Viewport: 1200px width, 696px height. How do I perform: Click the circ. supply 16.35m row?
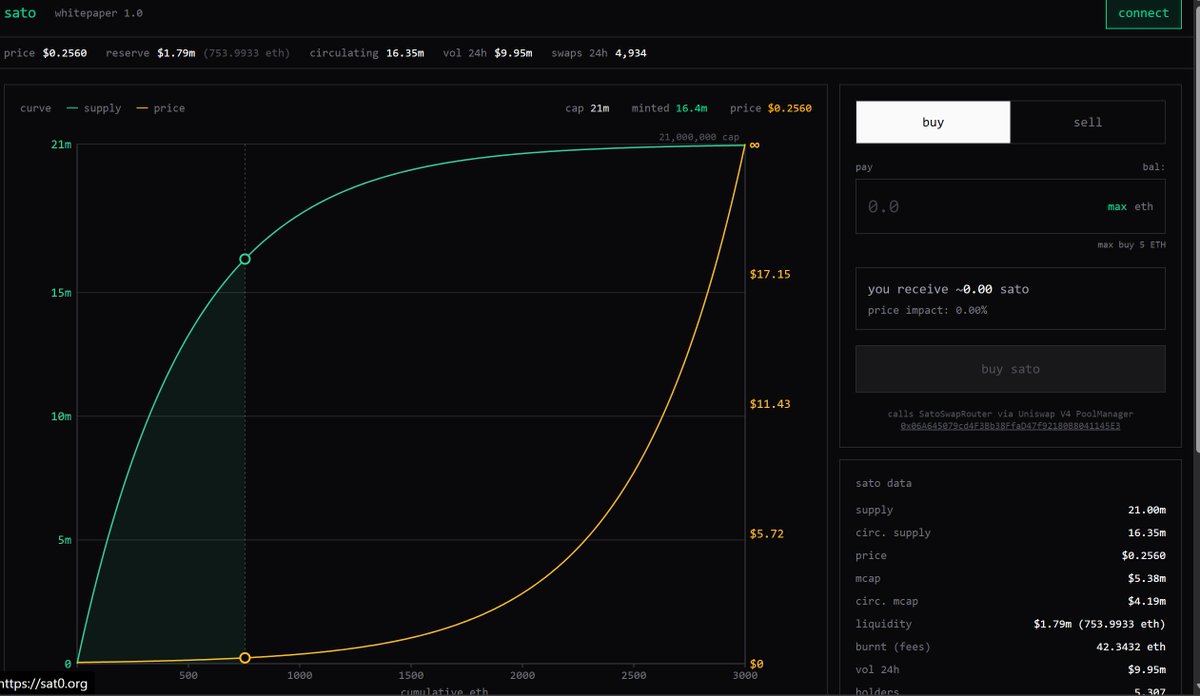[x=1010, y=533]
